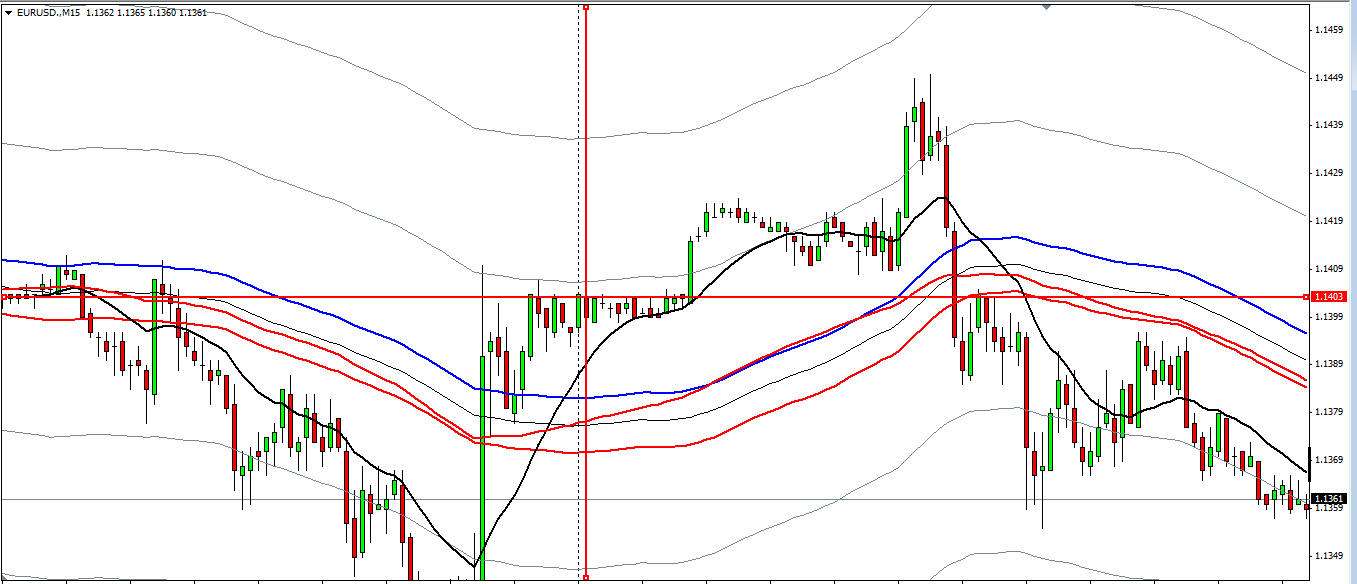Click the 1.1429 price scale value
This screenshot has height=584, width=1357.
[x=1331, y=173]
